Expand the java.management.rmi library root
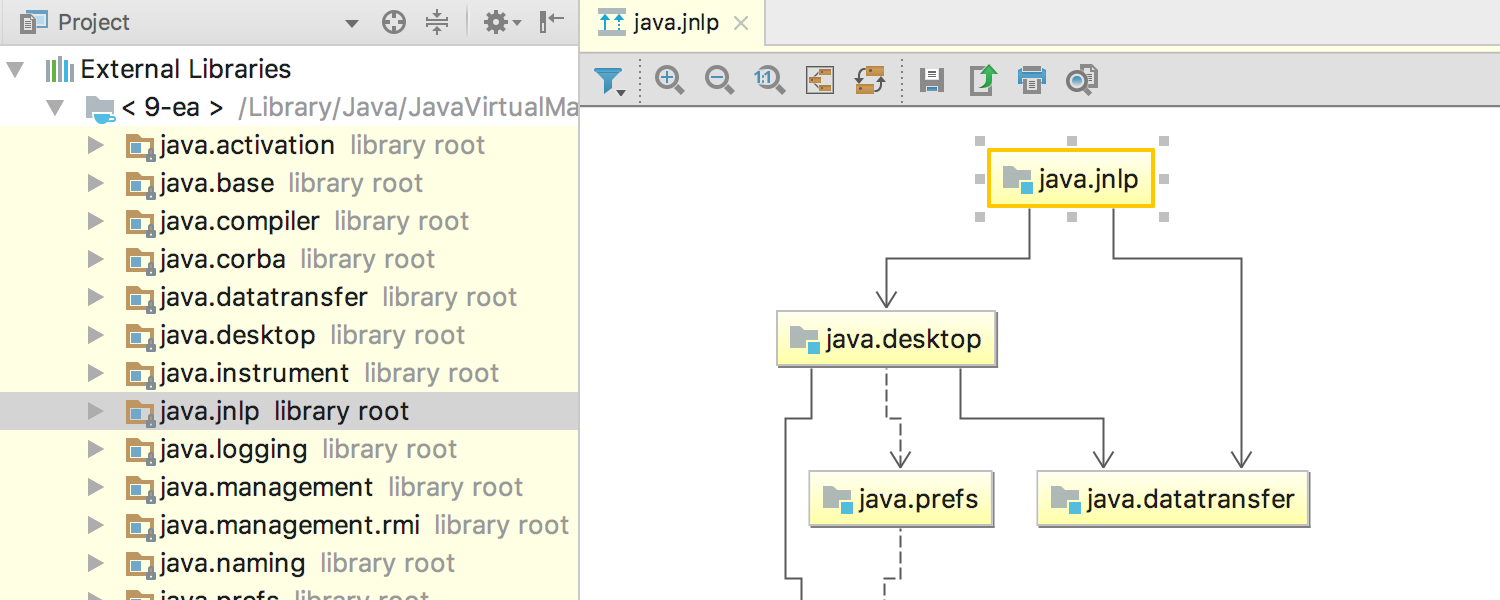The width and height of the screenshot is (1500, 600). click(96, 526)
